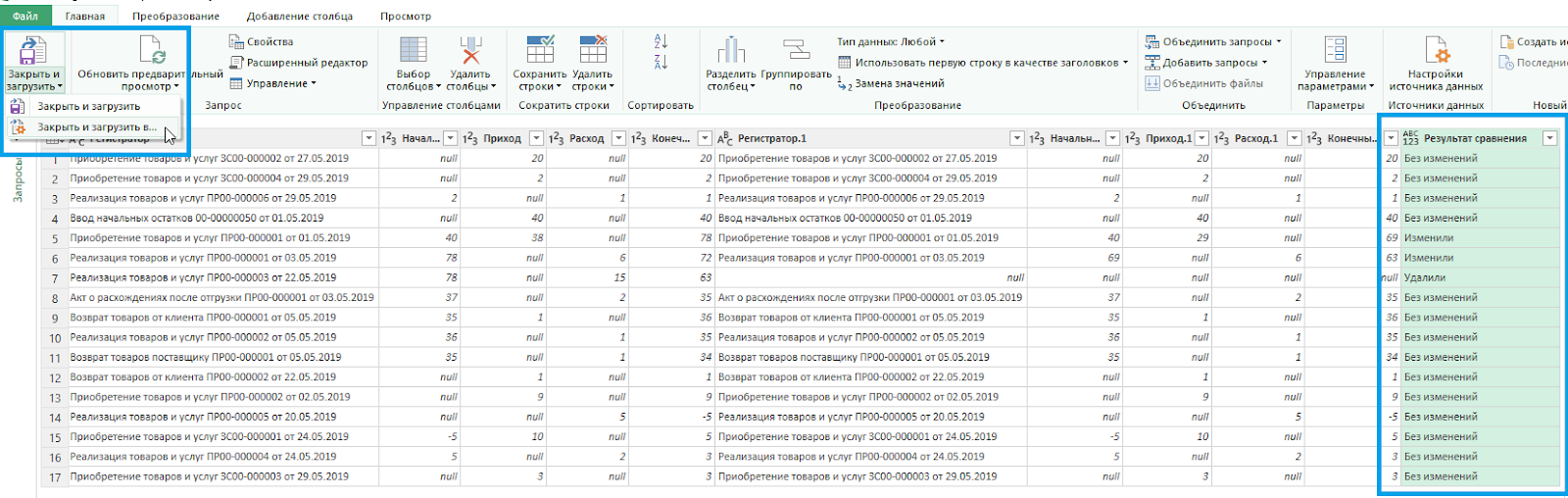This screenshot has width=1568, height=498.
Task: Click the Удалить строки icon
Action: (593, 50)
